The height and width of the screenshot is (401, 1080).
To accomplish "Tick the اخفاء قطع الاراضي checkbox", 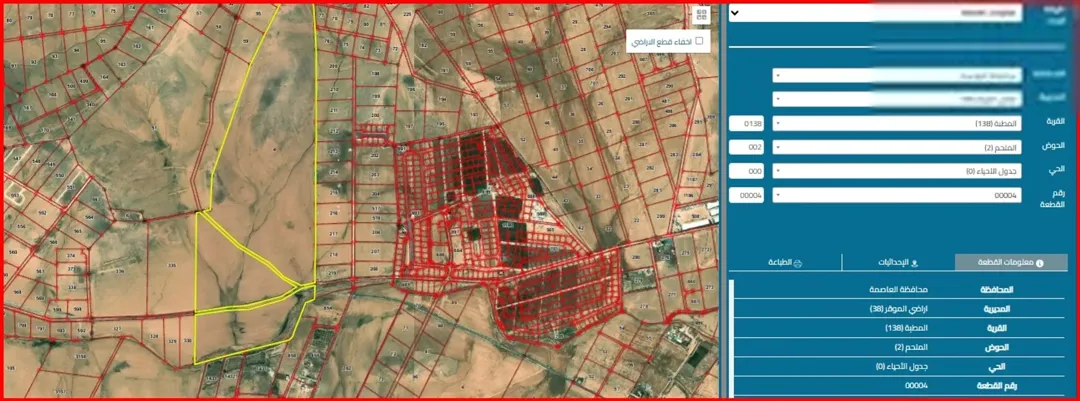I will pyautogui.click(x=699, y=41).
